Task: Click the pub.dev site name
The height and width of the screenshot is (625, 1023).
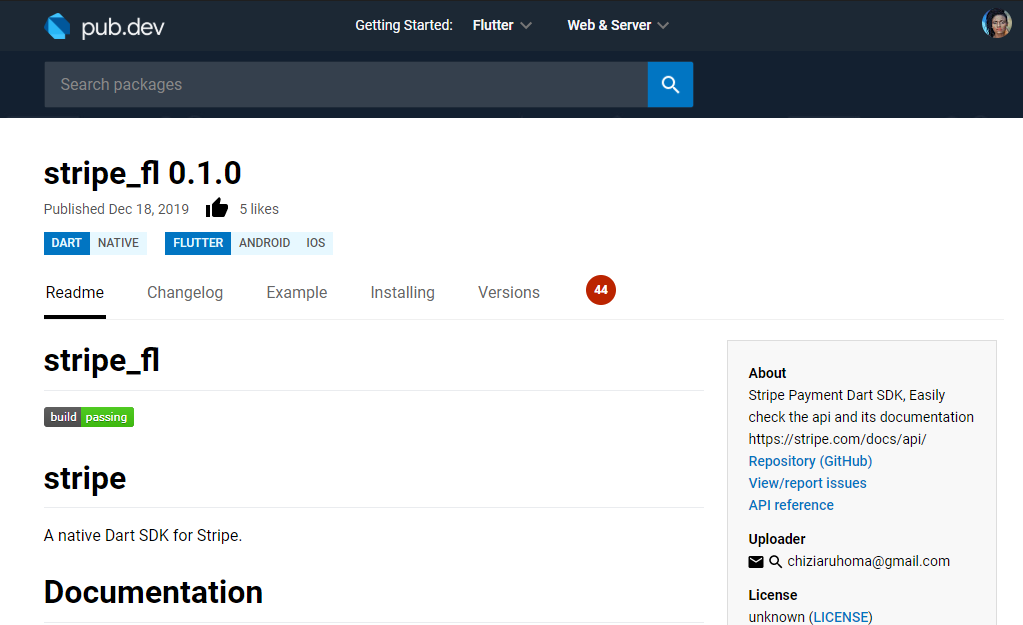Action: click(x=123, y=27)
